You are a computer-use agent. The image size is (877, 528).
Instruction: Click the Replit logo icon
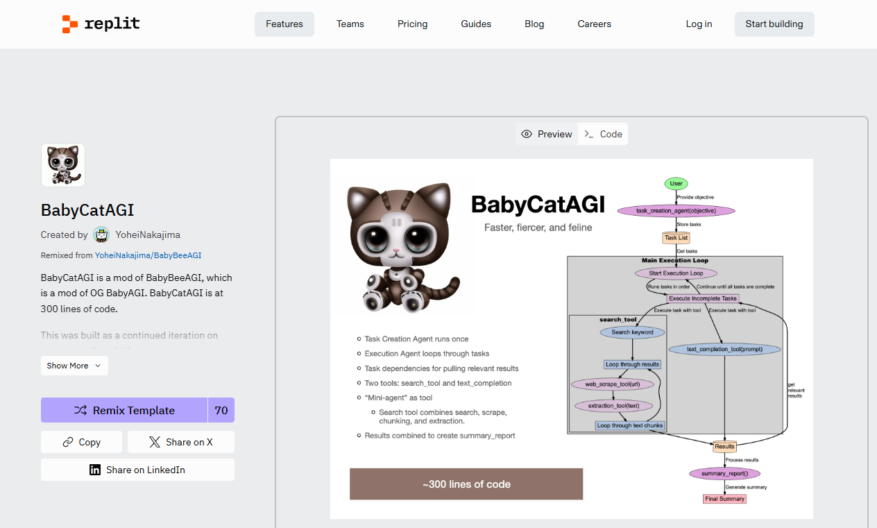[69, 24]
